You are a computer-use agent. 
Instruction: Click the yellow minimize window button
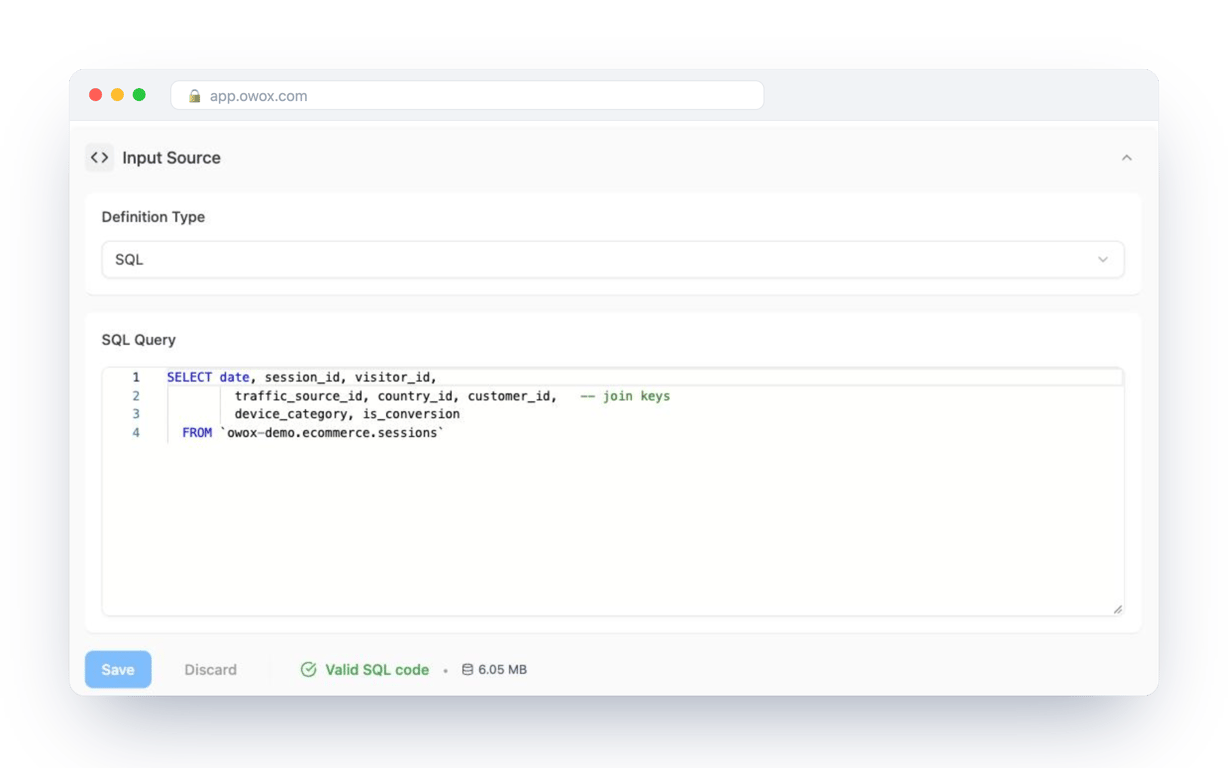pos(117,95)
